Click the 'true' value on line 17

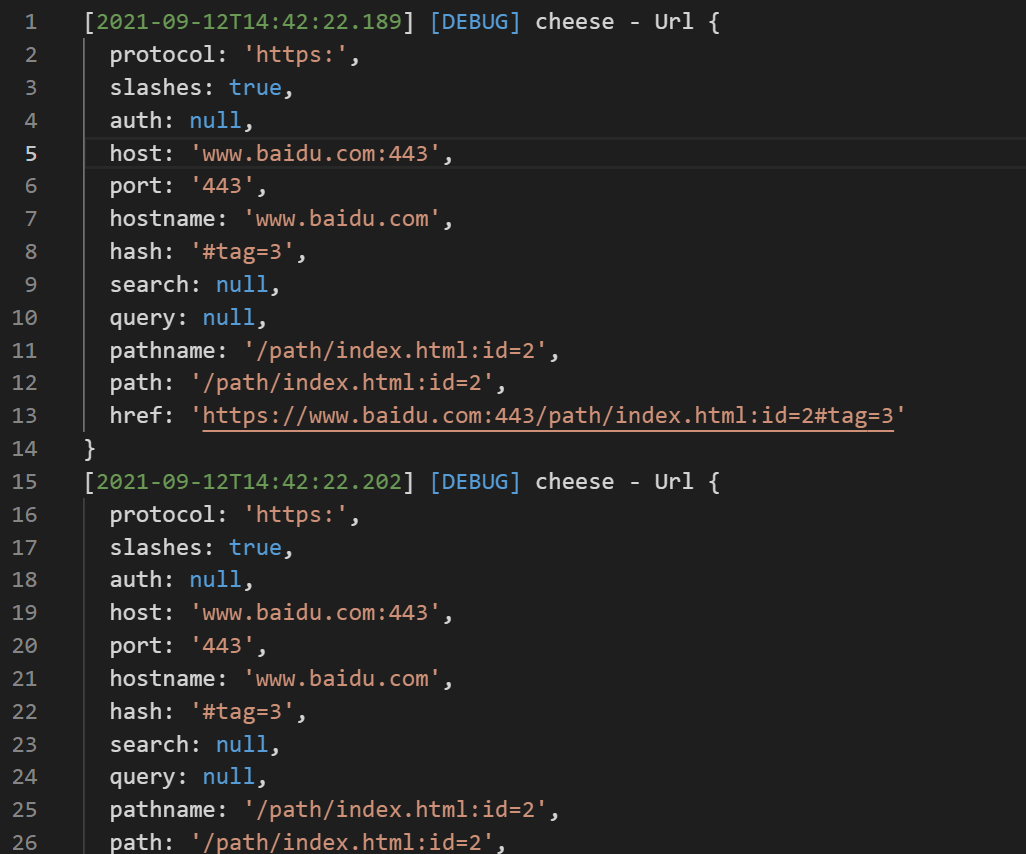pyautogui.click(x=255, y=548)
